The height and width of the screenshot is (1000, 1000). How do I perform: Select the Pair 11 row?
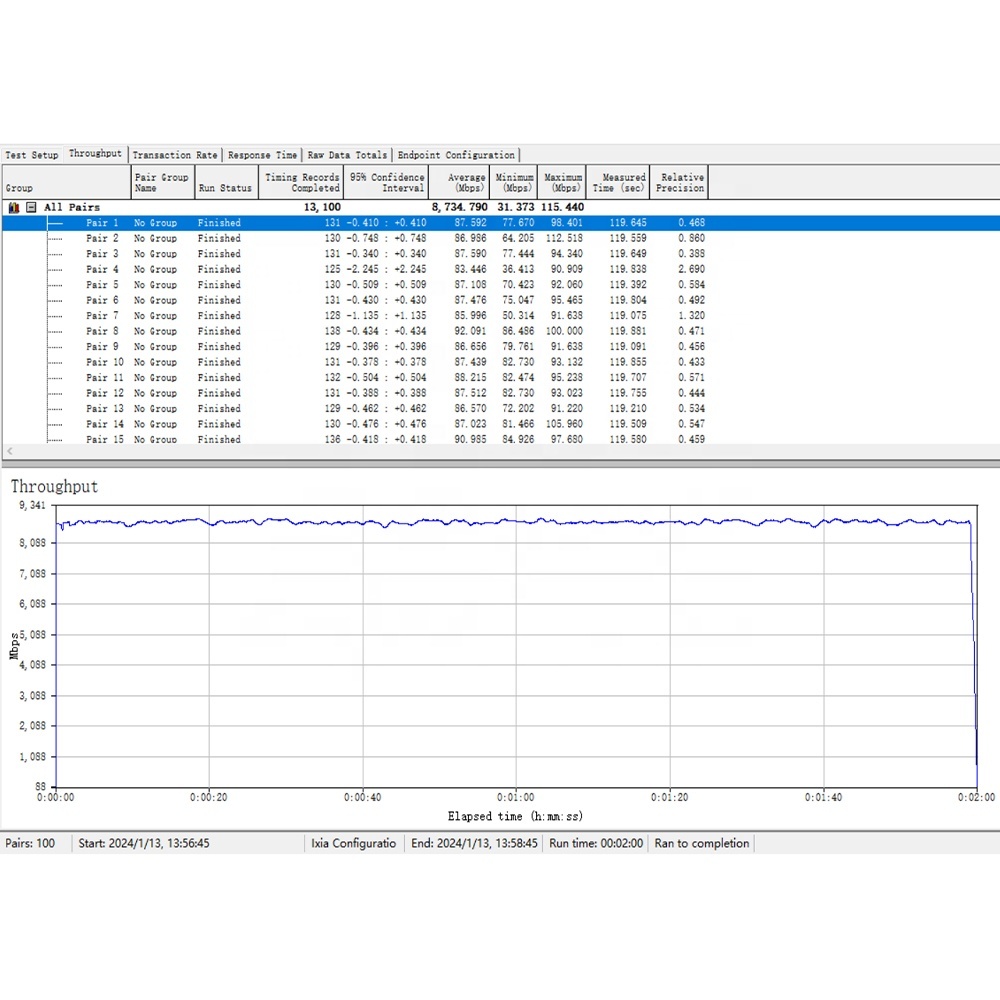[501, 378]
